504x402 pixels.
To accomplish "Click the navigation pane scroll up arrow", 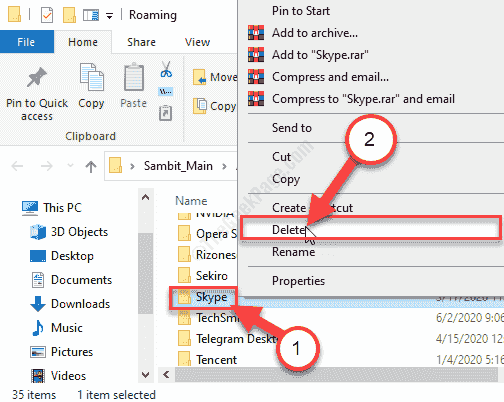I will click(145, 197).
